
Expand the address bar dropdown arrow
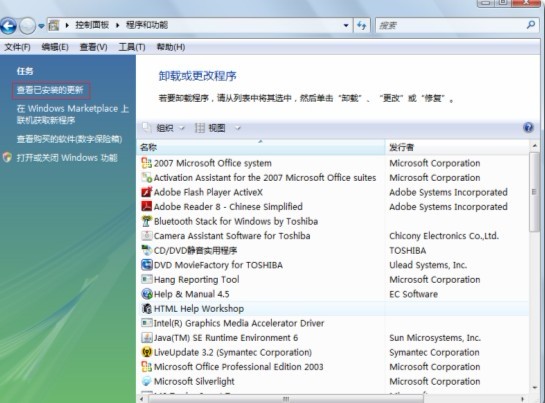[346, 25]
